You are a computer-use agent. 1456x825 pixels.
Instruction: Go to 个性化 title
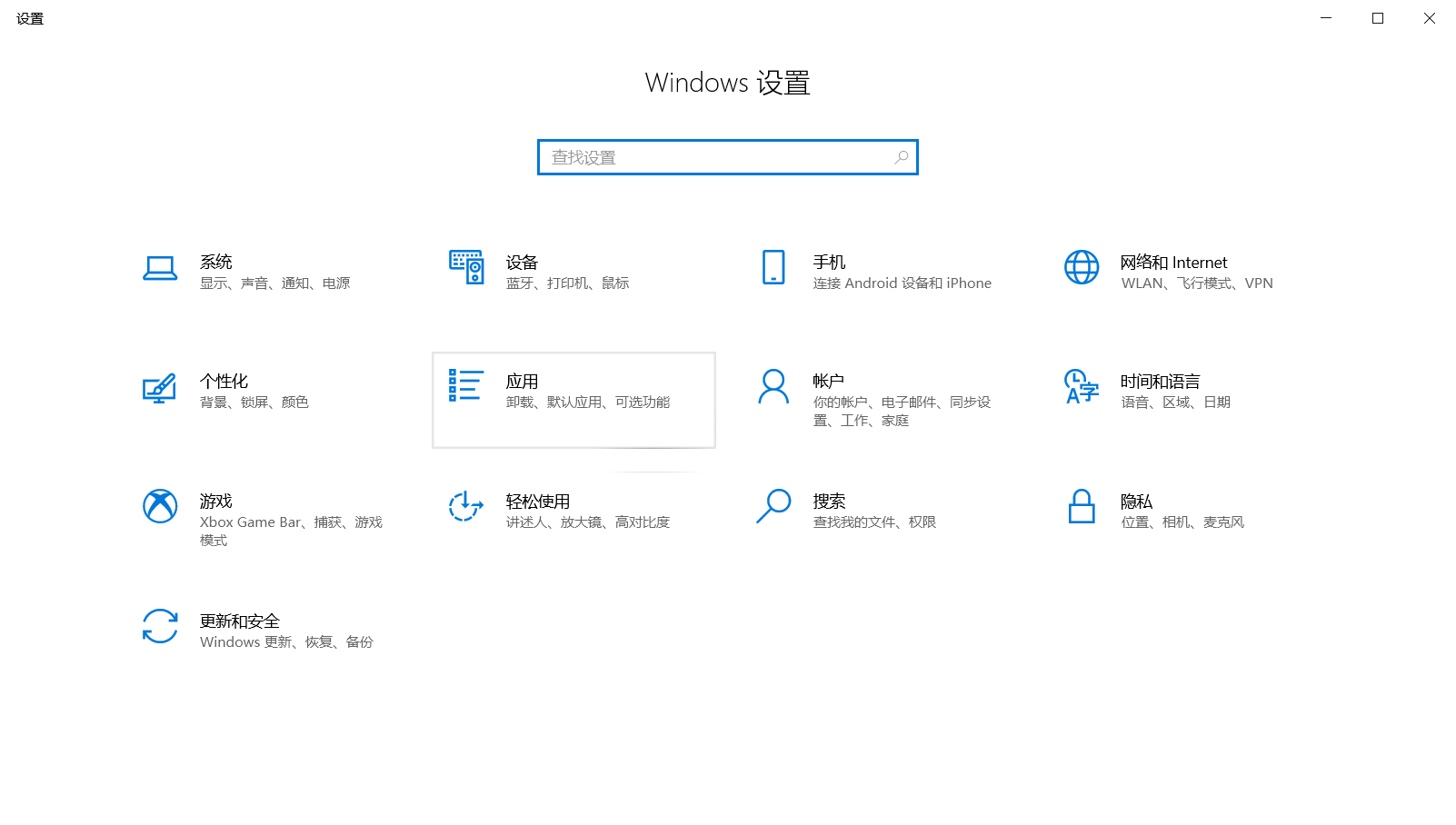coord(224,381)
